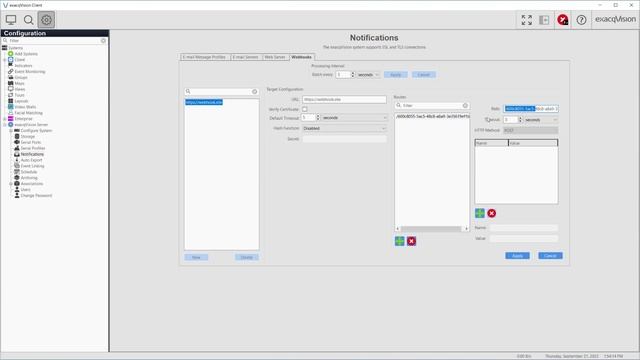Screen dimensions: 640x360
Task: Select exacqVision Server node
Action: click(31, 124)
